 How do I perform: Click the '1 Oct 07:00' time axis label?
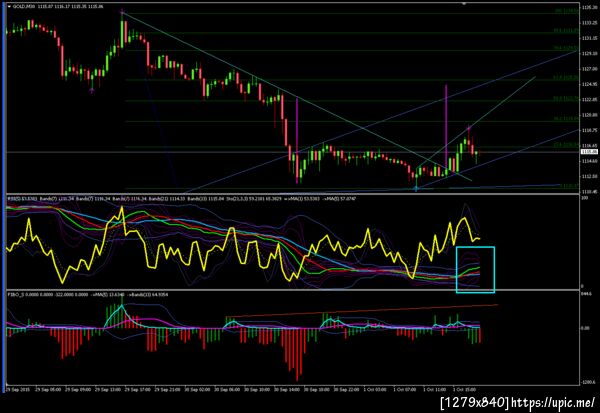point(404,390)
